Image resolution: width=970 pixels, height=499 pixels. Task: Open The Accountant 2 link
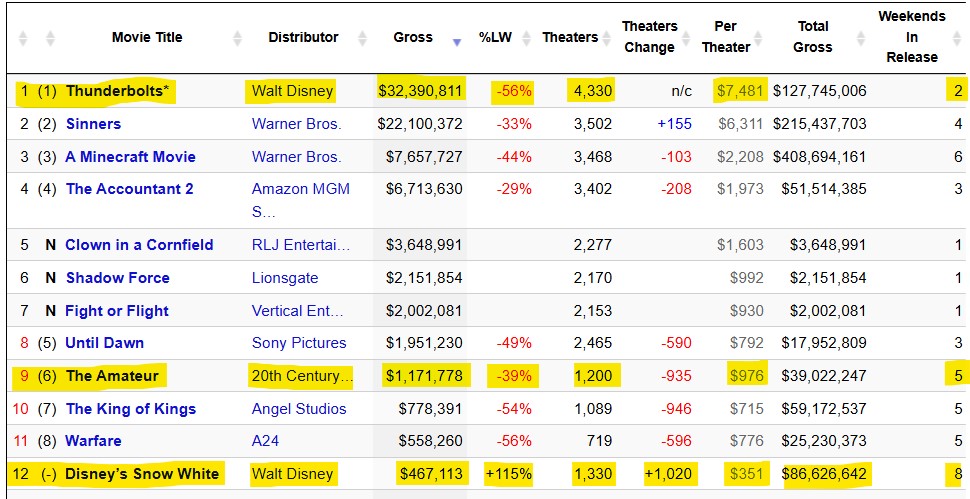click(129, 189)
